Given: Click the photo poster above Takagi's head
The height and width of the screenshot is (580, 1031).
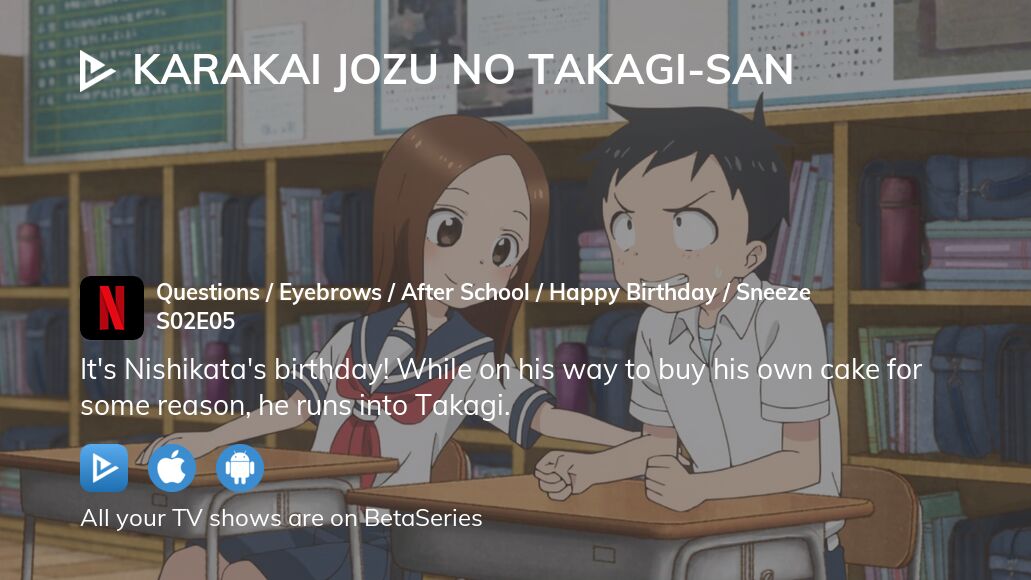Looking at the screenshot, I should (x=490, y=59).
